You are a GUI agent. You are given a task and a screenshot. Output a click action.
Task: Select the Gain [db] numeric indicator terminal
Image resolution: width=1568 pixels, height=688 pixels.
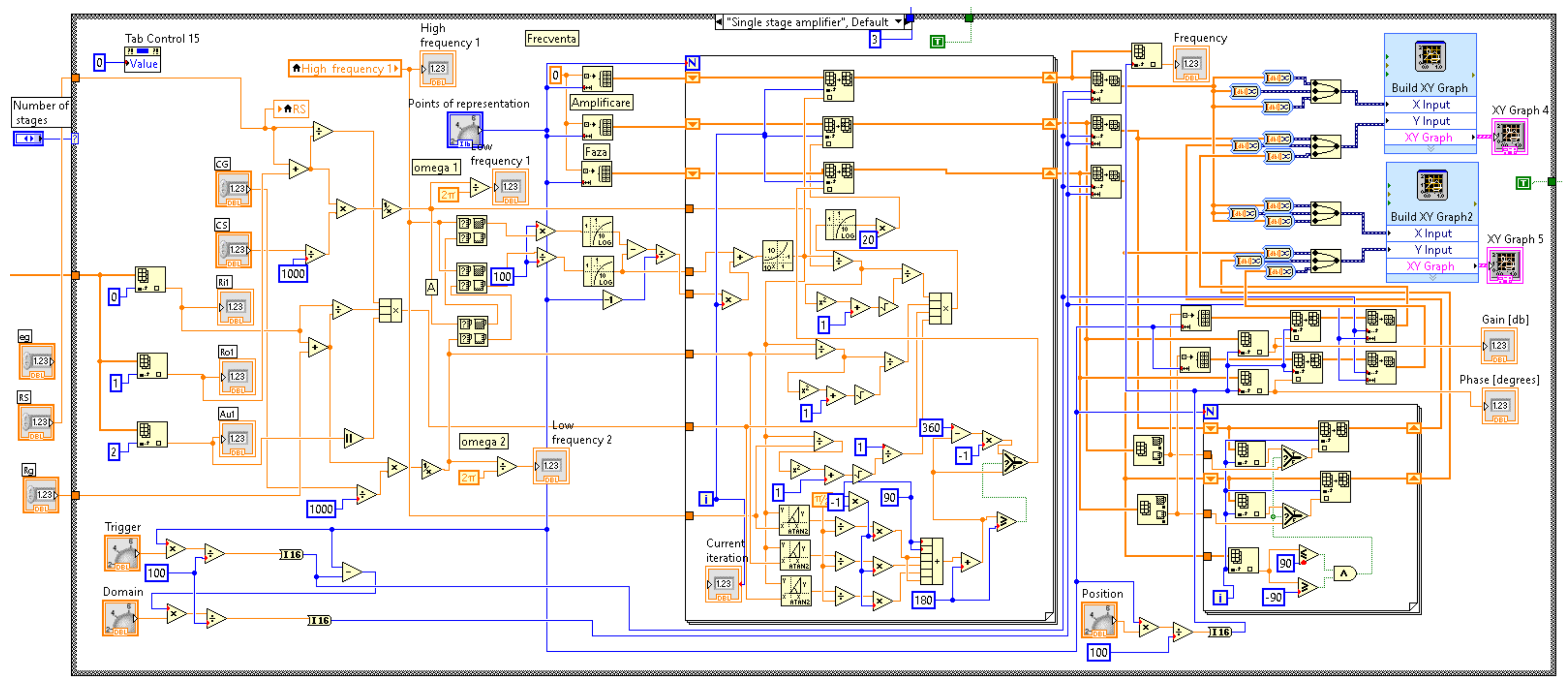[x=1499, y=345]
